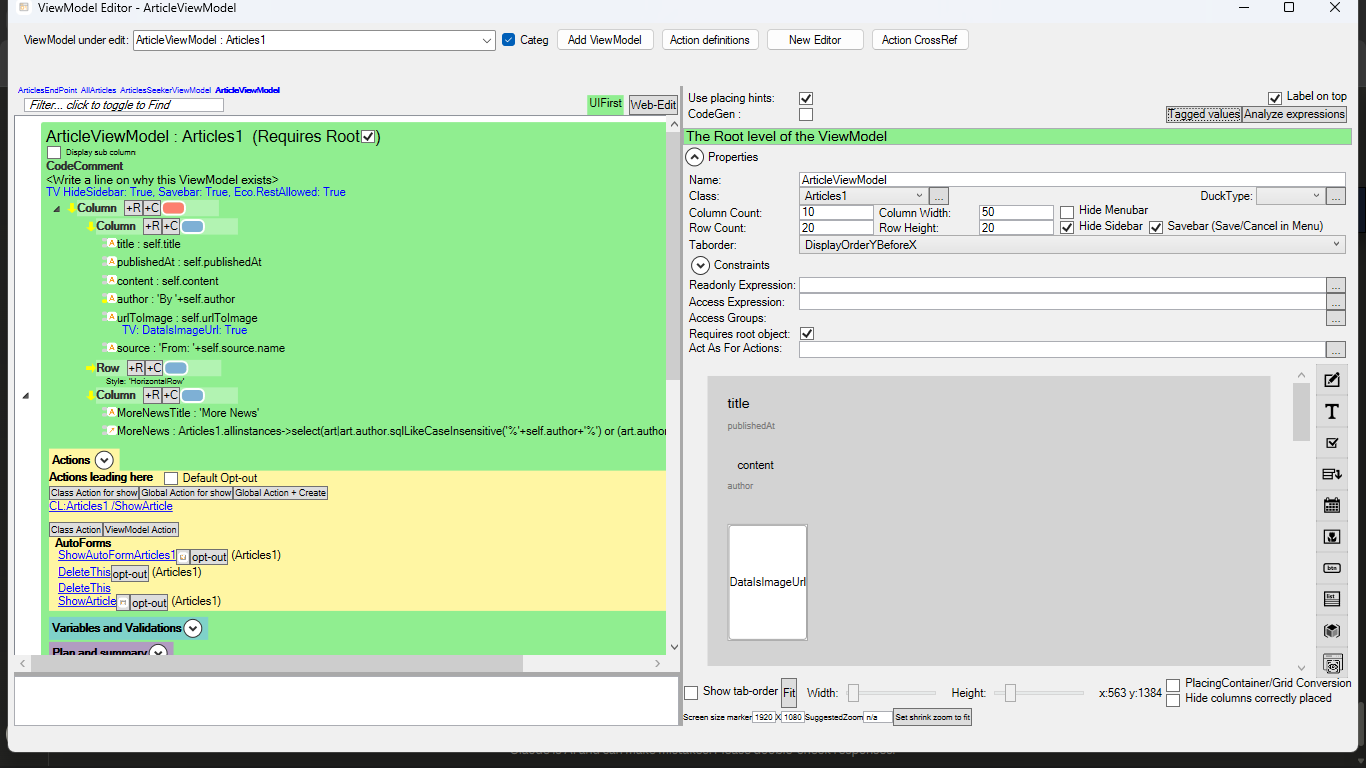Open the ShowAutoFormArticles1 link
This screenshot has height=768, width=1366.
coord(116,555)
